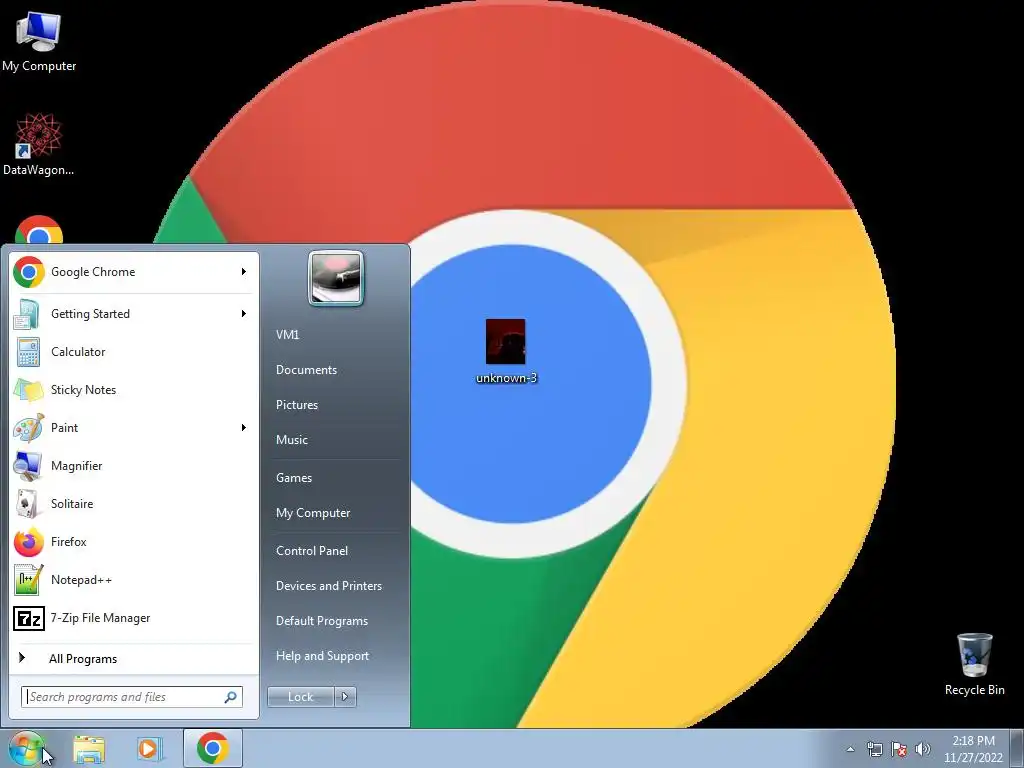The height and width of the screenshot is (768, 1024).
Task: Click the user account picture in the Start menu
Action: (336, 279)
